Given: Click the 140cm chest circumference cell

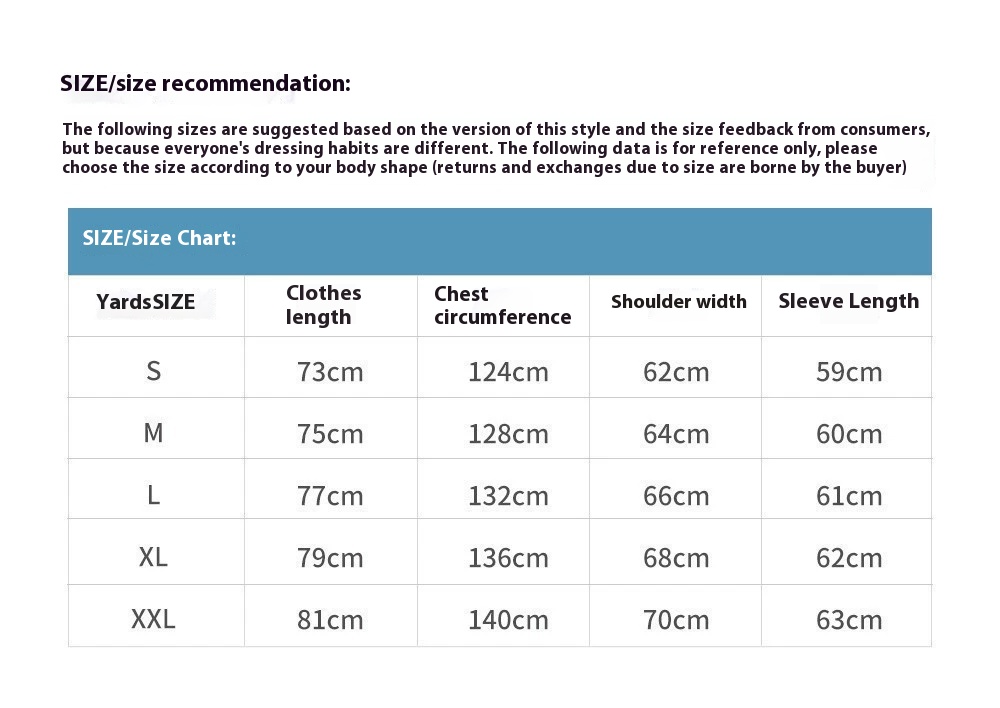Looking at the screenshot, I should pyautogui.click(x=508, y=620).
